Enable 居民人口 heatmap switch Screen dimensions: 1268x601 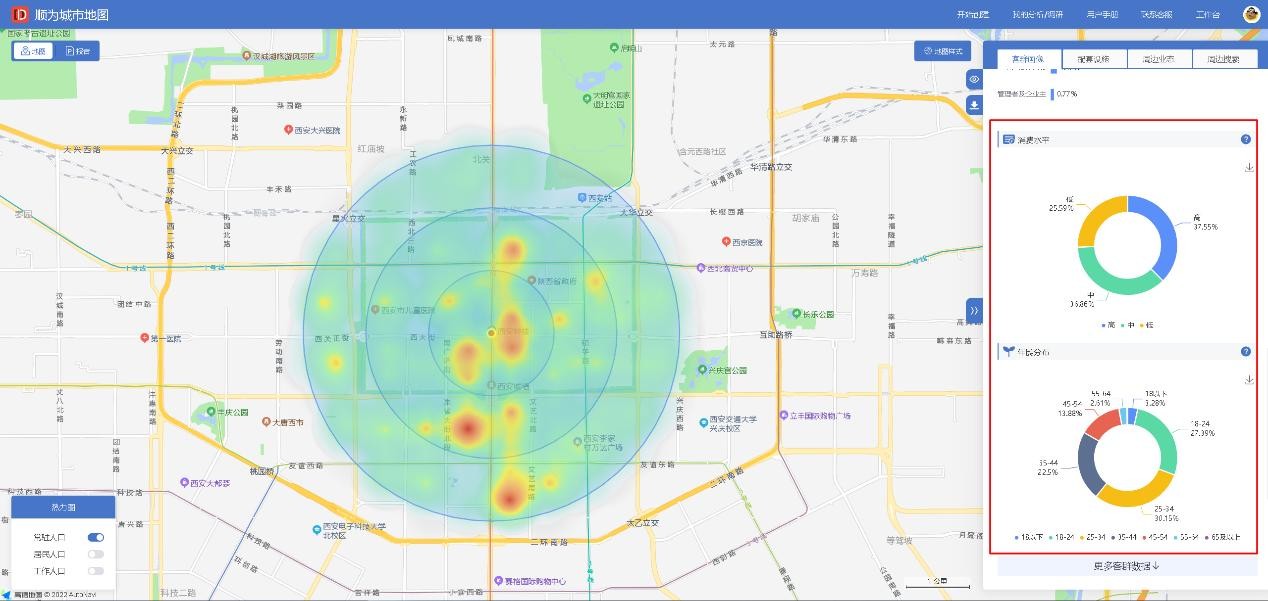(96, 554)
